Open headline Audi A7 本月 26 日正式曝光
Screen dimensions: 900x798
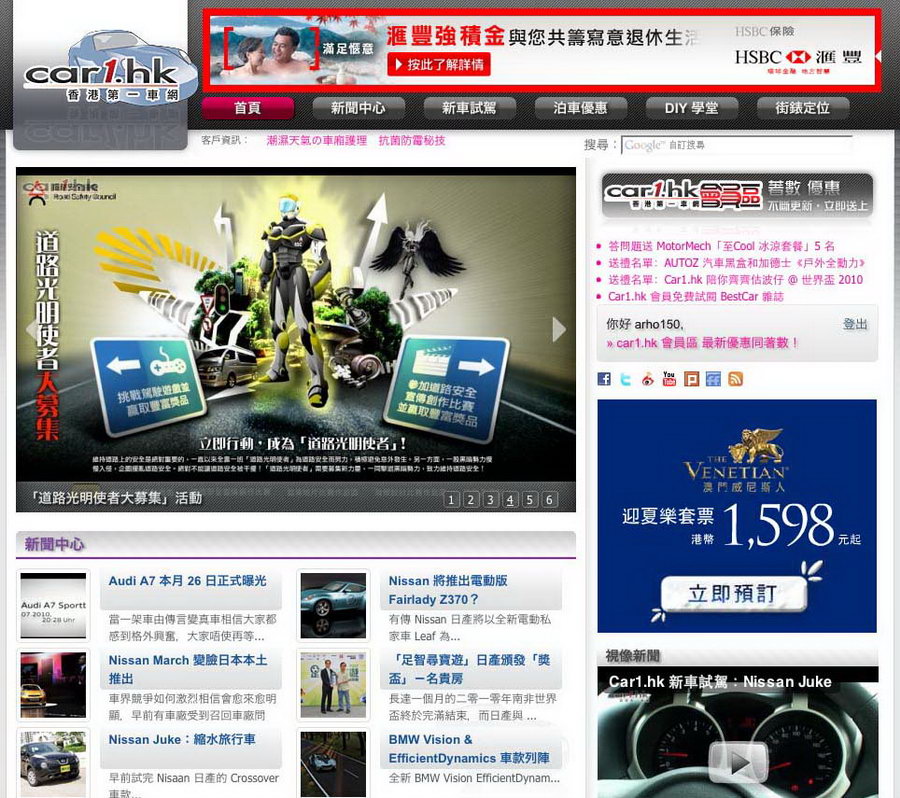click(188, 581)
